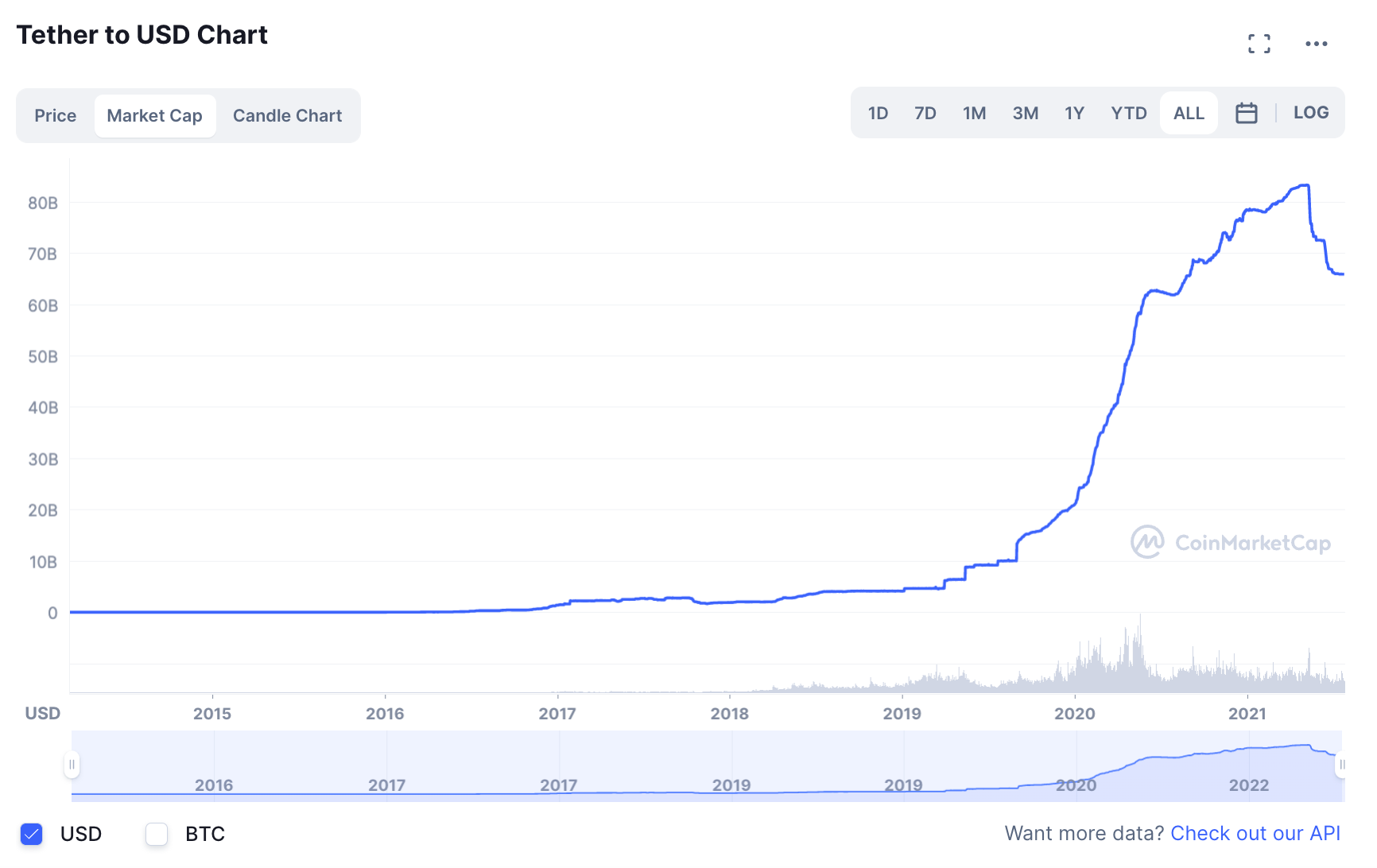This screenshot has height=868, width=1377.
Task: Set chart range to 1D
Action: 878,113
